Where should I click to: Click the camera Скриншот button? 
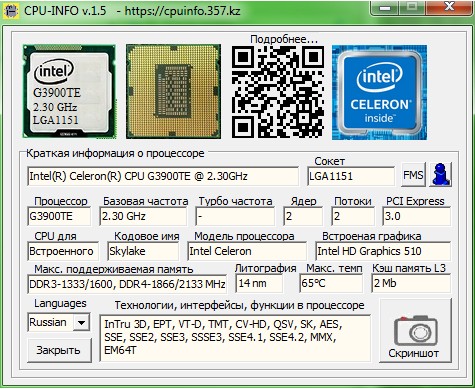point(415,331)
